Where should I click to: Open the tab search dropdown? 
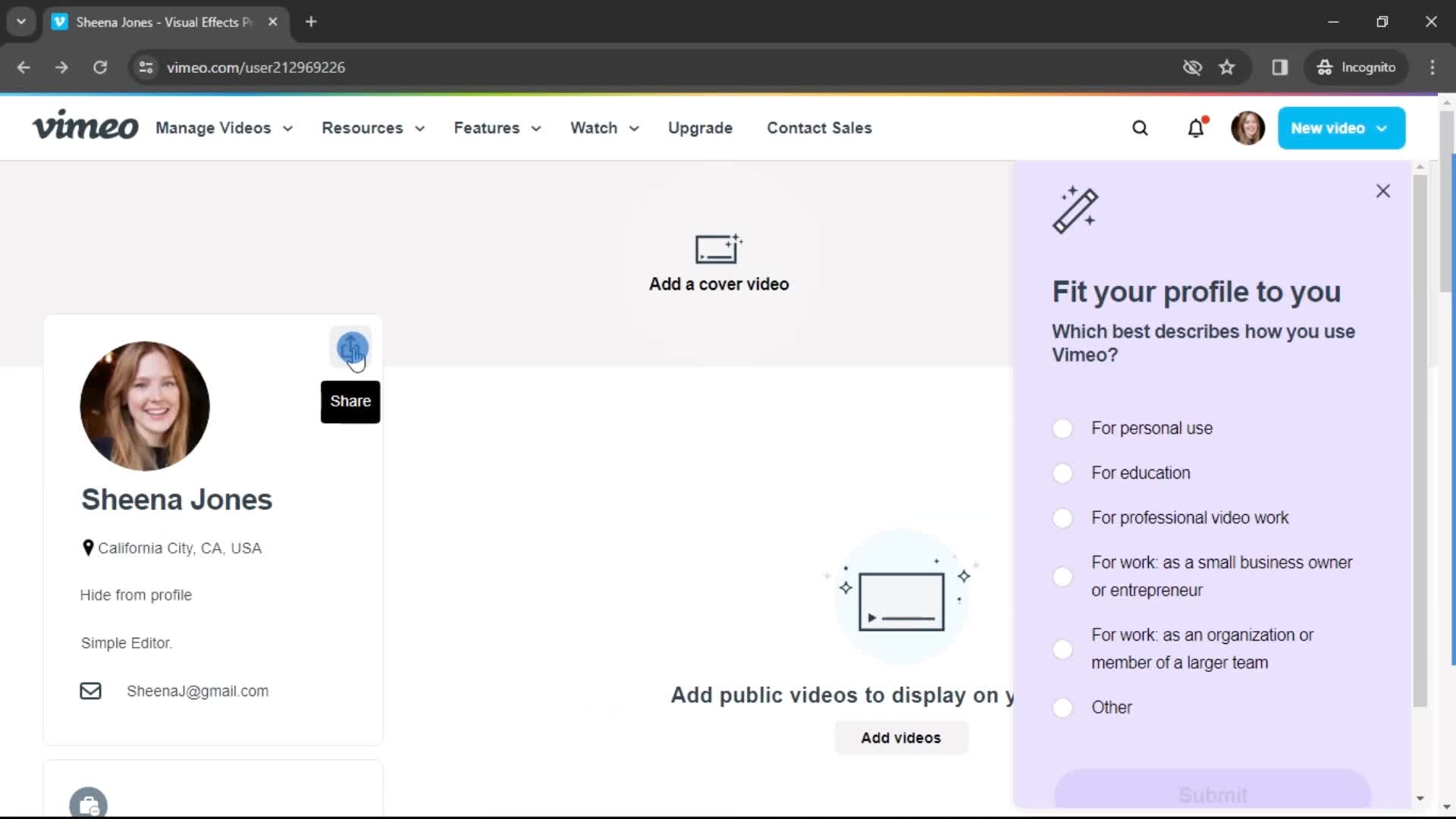[x=21, y=22]
